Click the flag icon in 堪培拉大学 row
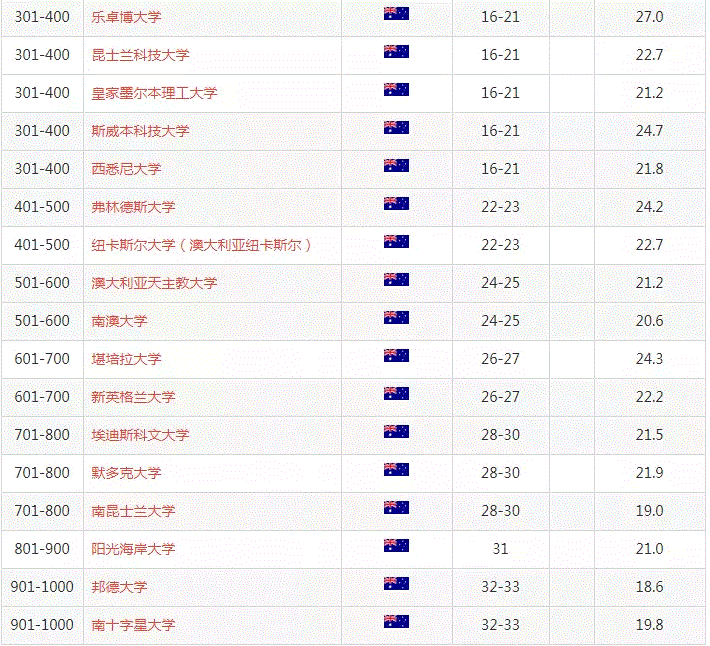 tap(396, 356)
